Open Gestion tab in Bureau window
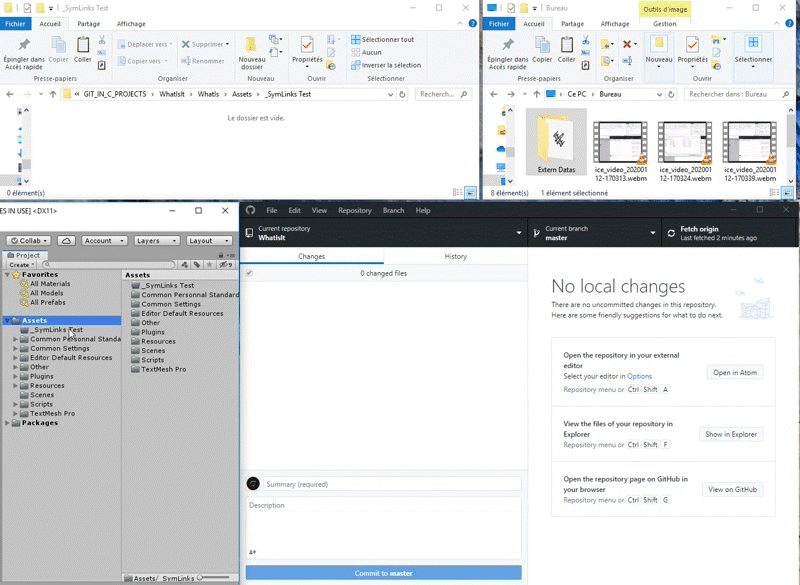 coord(665,23)
